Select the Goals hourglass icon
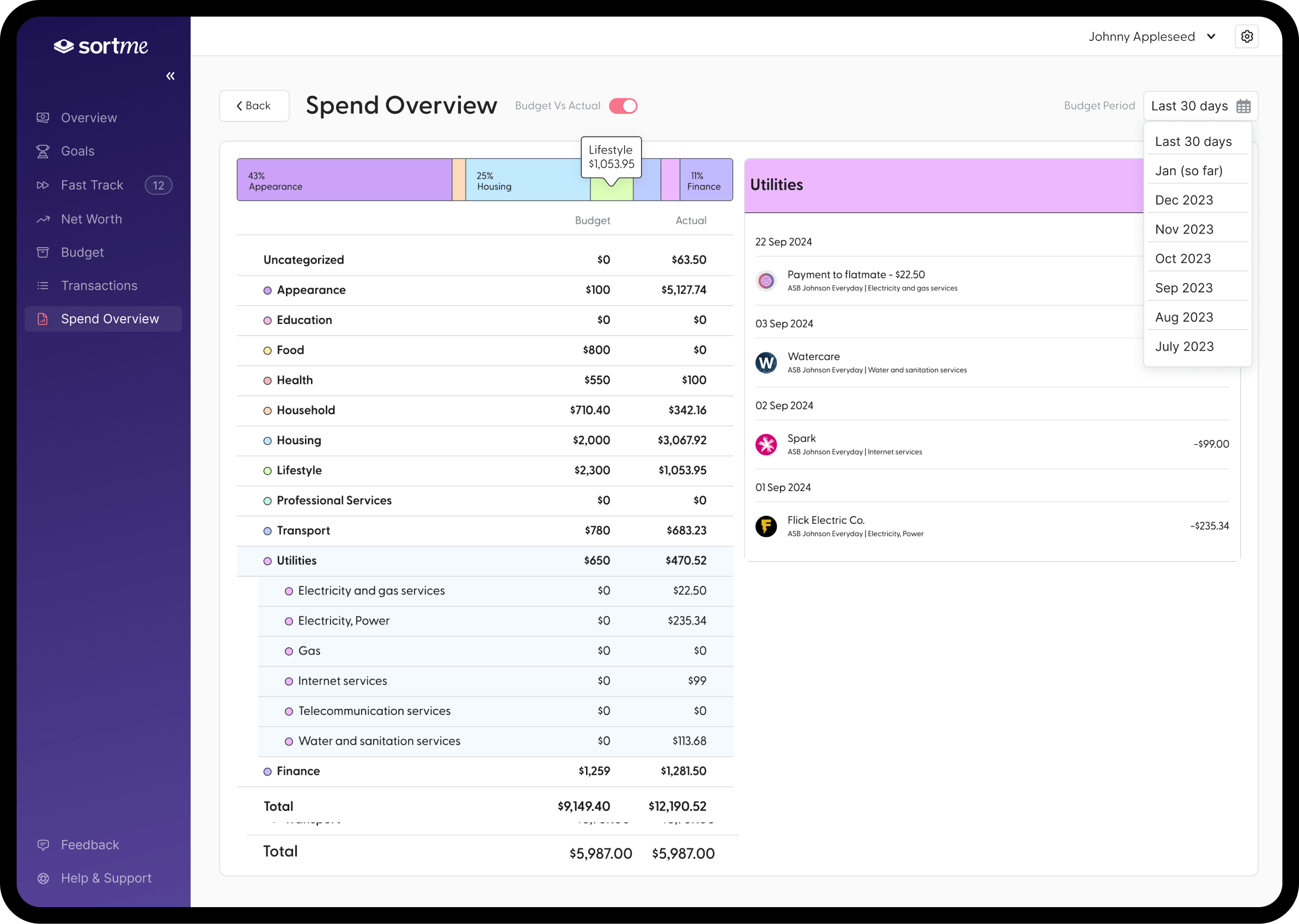 point(43,151)
